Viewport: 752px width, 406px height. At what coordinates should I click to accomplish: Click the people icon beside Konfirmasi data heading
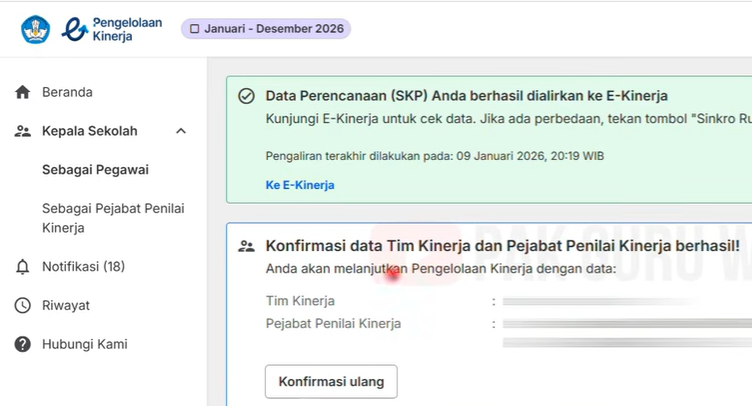247,246
